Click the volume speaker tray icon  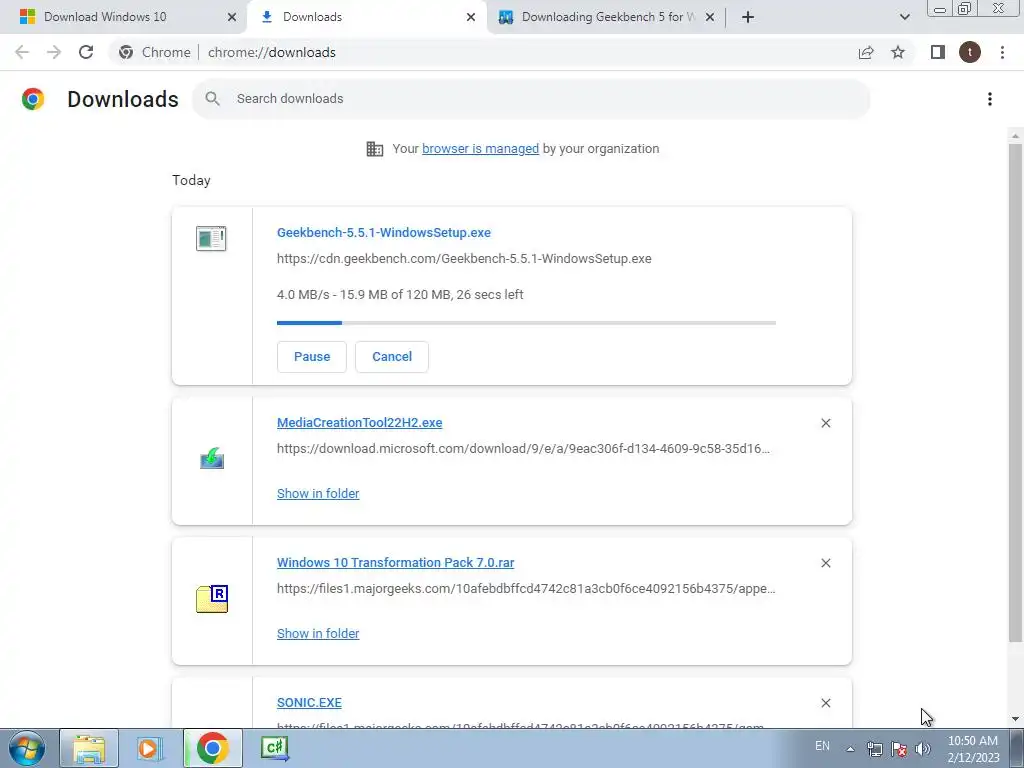coord(922,749)
